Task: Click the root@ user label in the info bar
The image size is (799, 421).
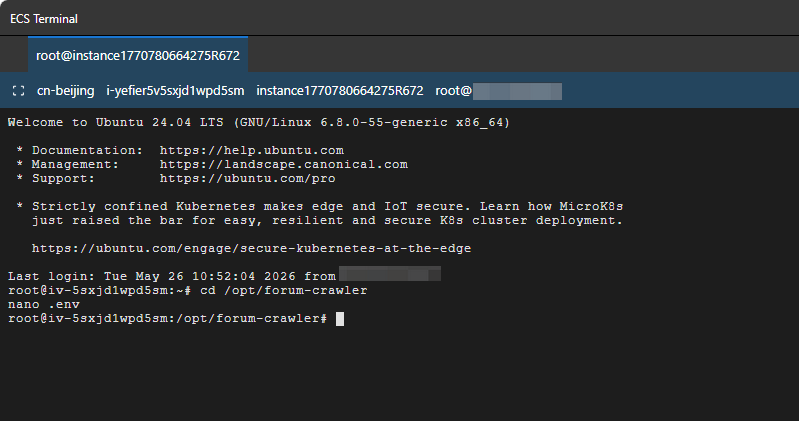Action: coord(454,91)
